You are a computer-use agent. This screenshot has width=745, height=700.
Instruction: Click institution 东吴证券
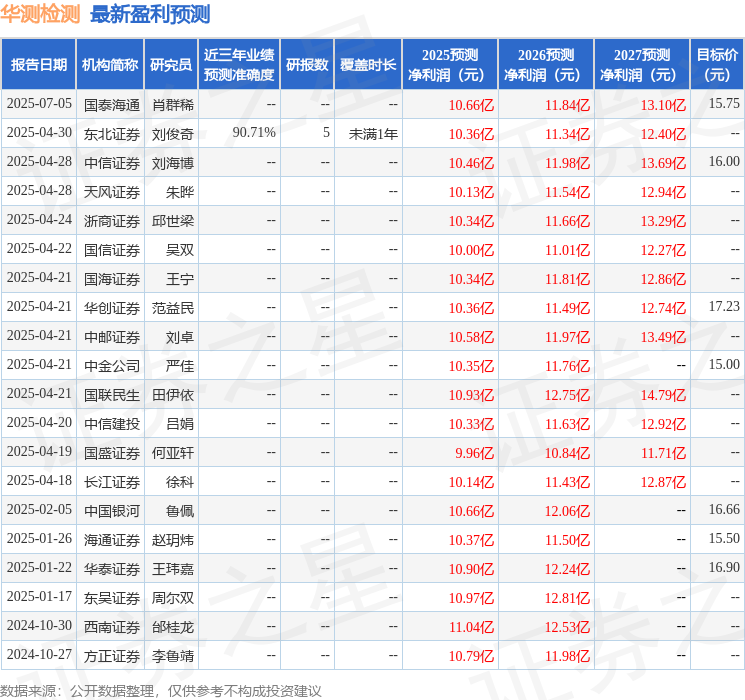(112, 598)
